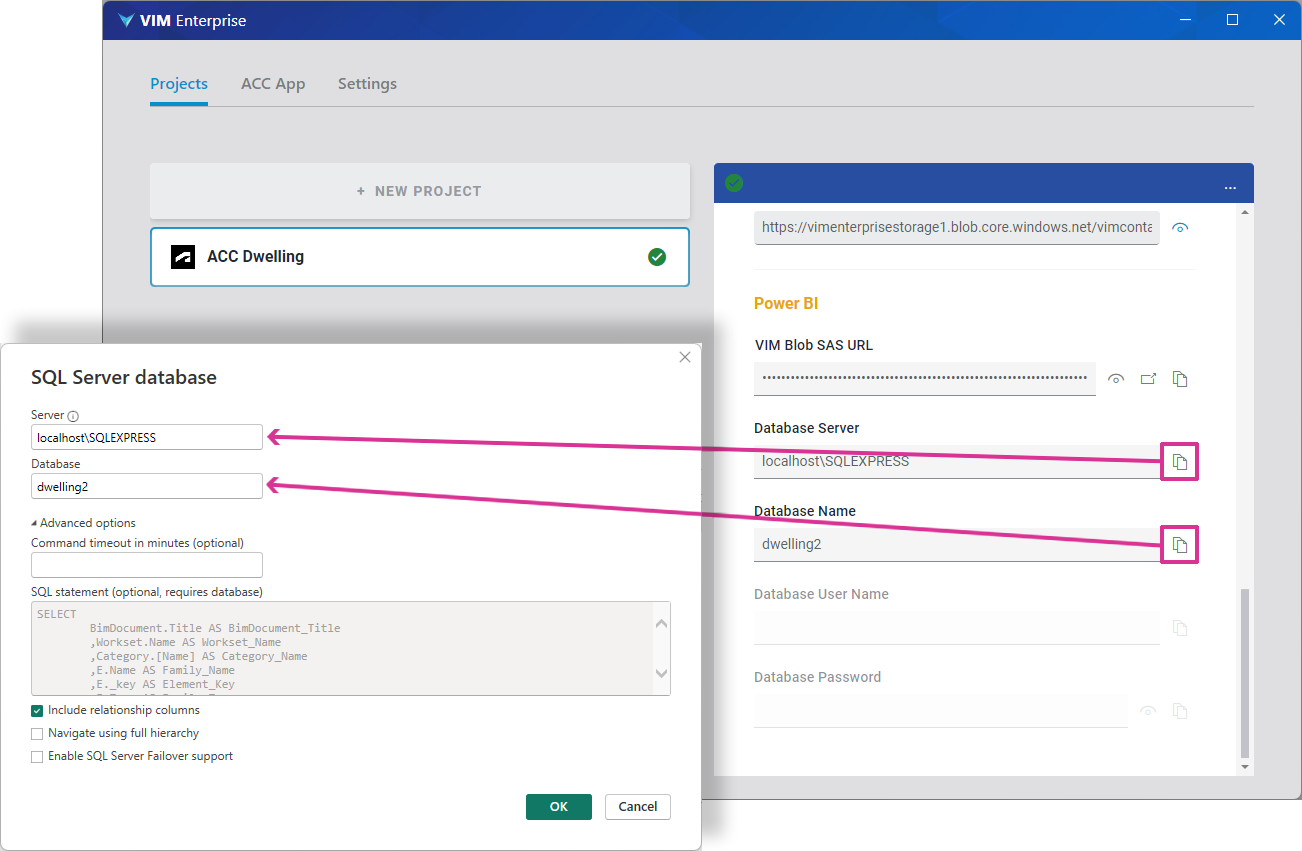
Task: Click the green status check in panel header
Action: coord(734,183)
